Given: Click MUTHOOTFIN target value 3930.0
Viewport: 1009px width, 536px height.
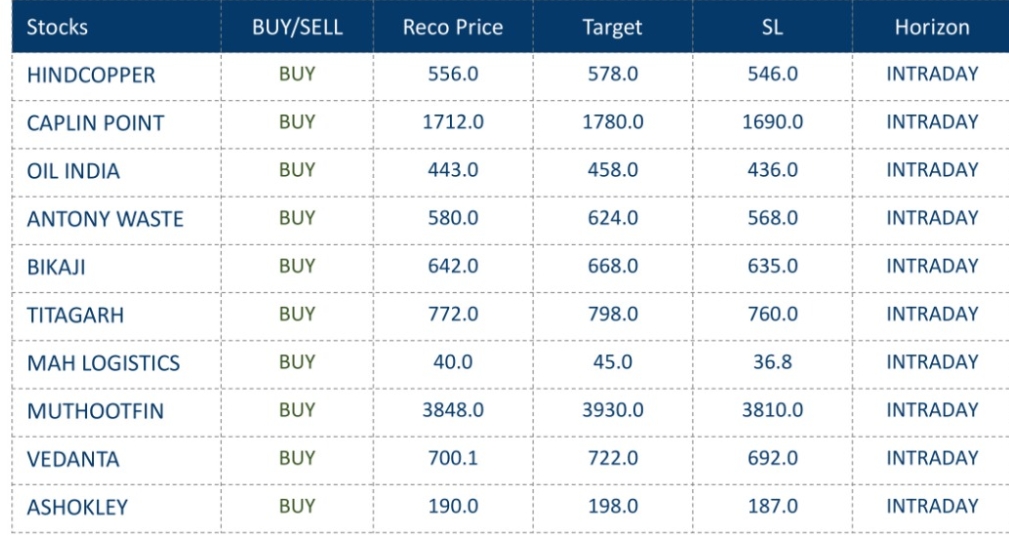Looking at the screenshot, I should 612,410.
